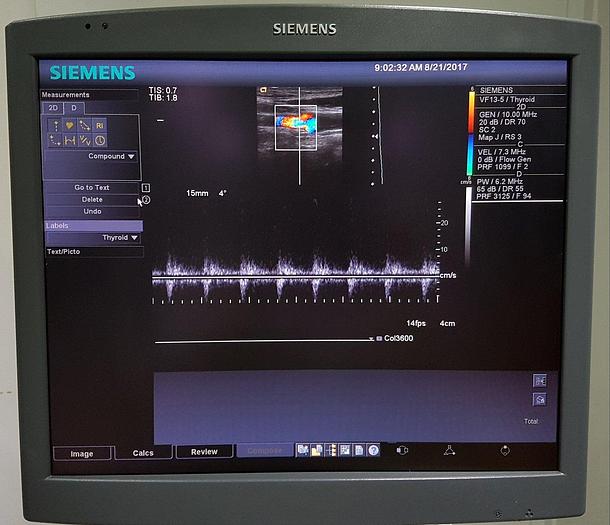Select the dotted curve trace measurement tool

55,140
